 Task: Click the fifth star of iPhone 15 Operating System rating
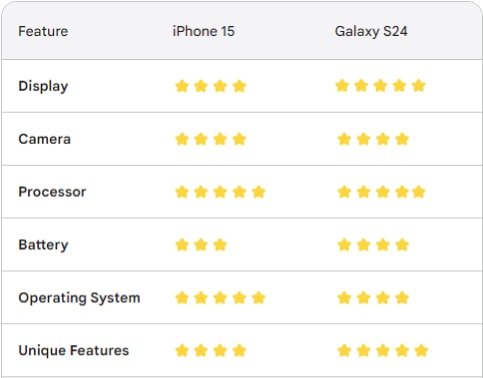point(259,298)
